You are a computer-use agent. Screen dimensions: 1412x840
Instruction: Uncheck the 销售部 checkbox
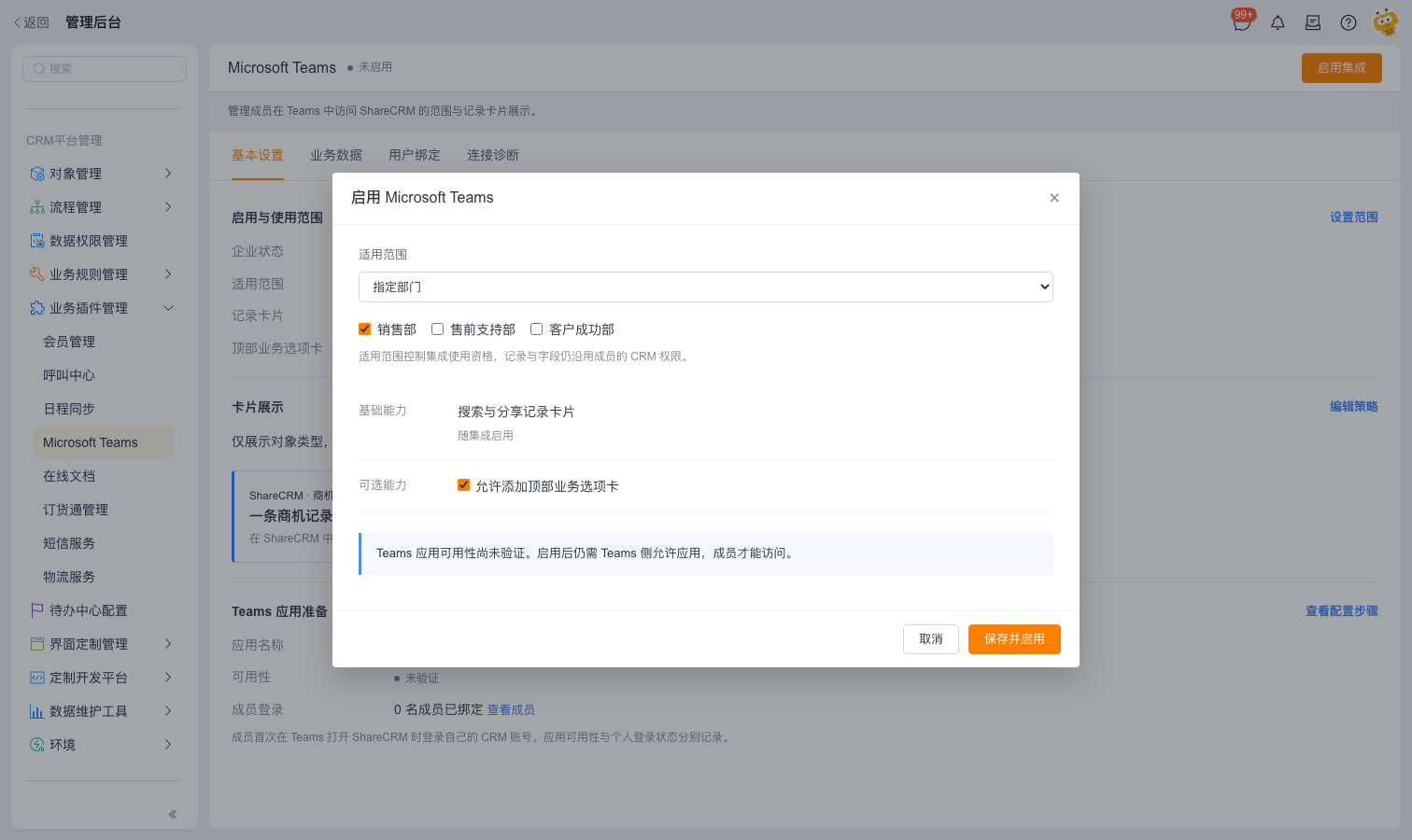pyautogui.click(x=365, y=329)
